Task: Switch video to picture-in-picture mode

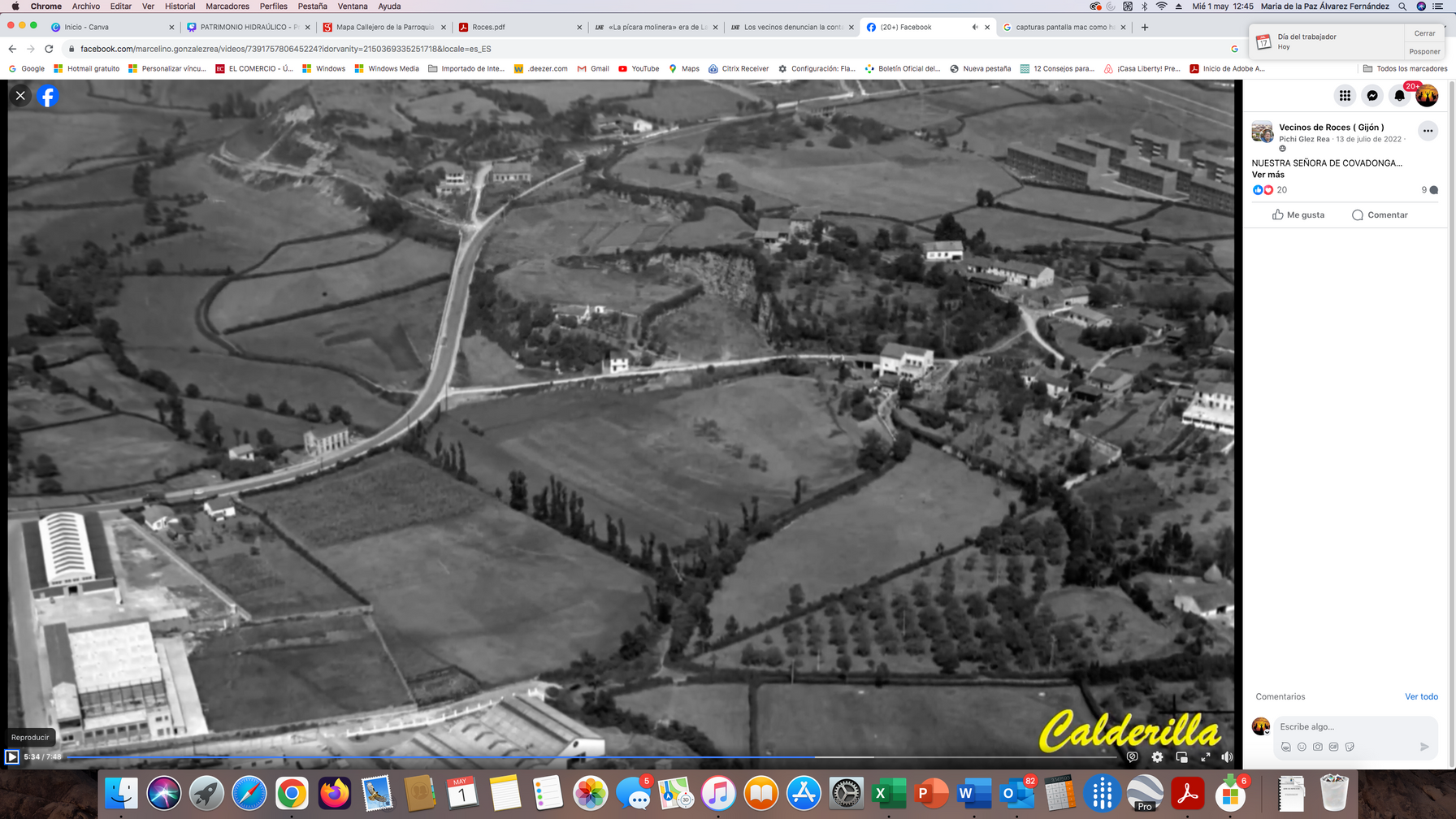Action: [1181, 756]
